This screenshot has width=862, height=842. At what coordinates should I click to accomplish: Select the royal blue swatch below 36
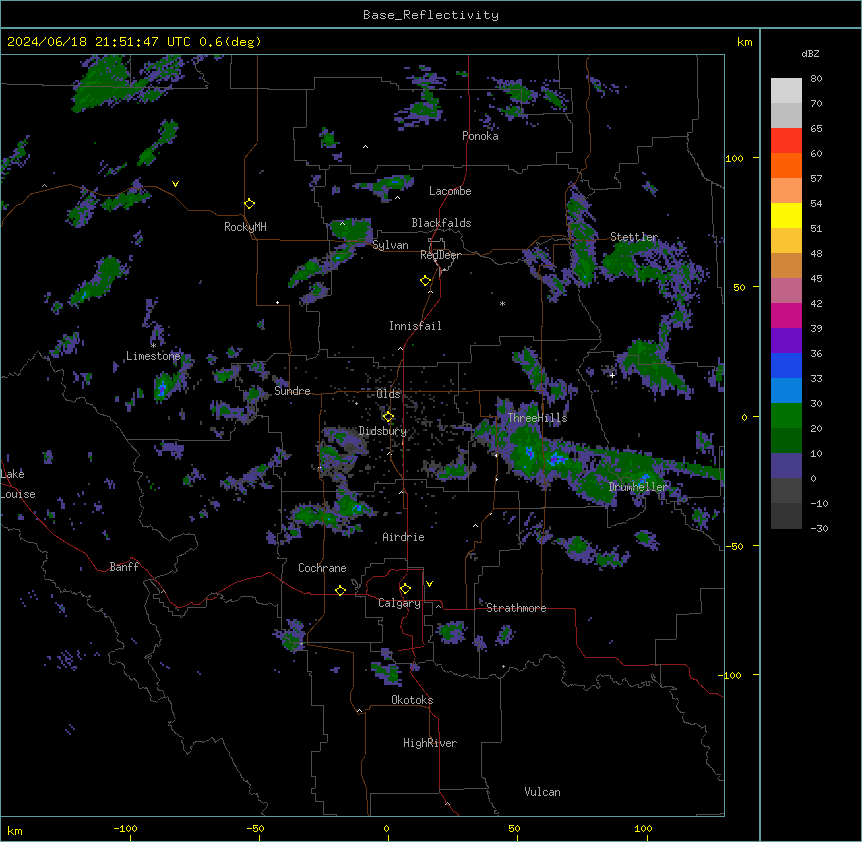pos(786,365)
